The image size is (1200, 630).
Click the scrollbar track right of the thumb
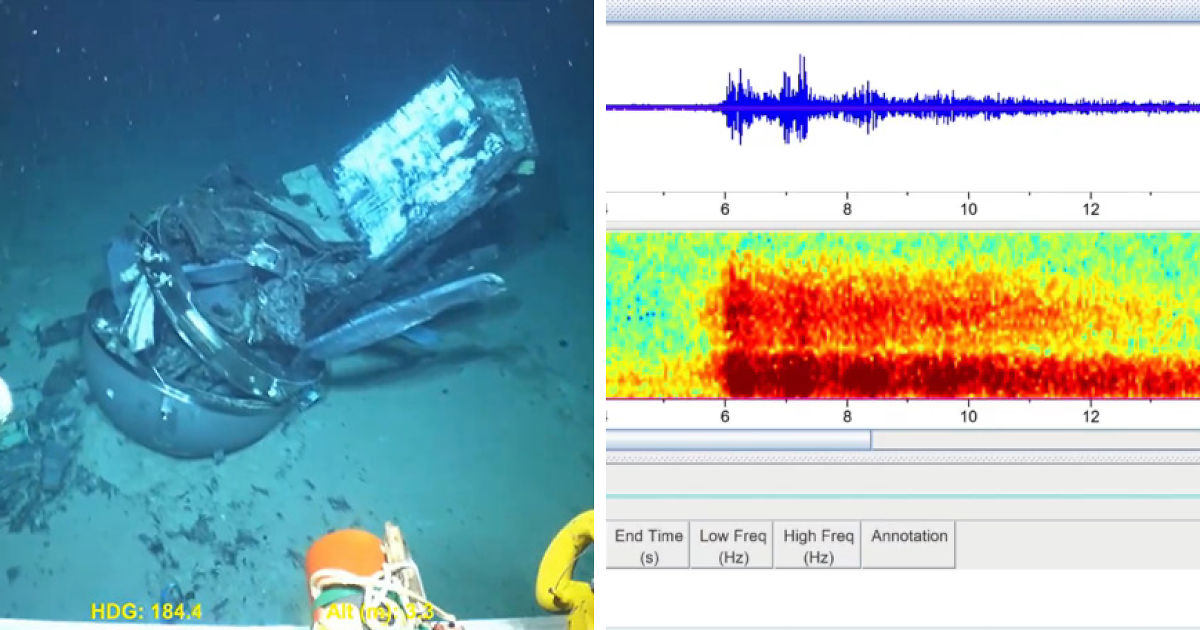pyautogui.click(x=1030, y=438)
